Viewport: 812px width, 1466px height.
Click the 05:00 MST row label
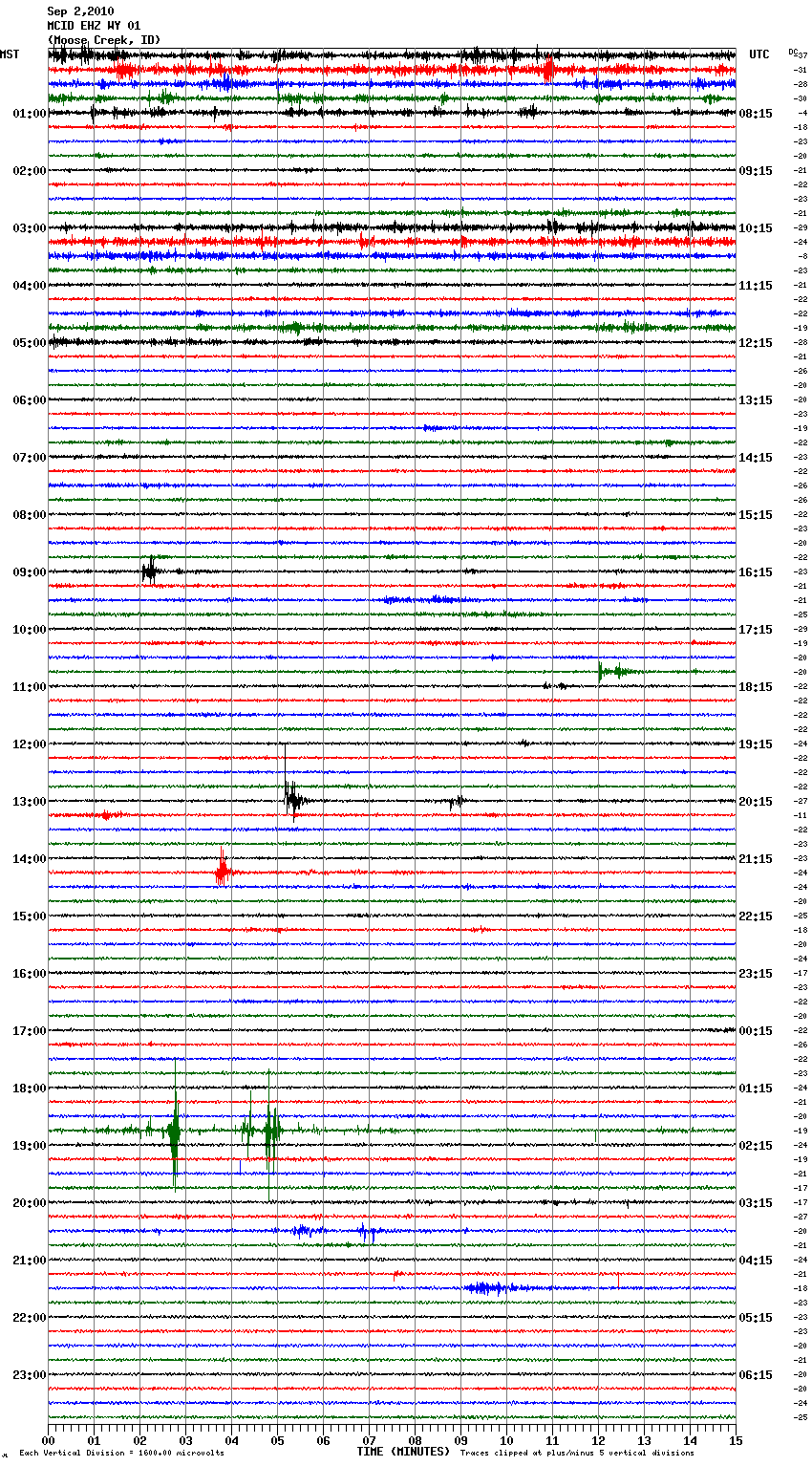tap(30, 343)
